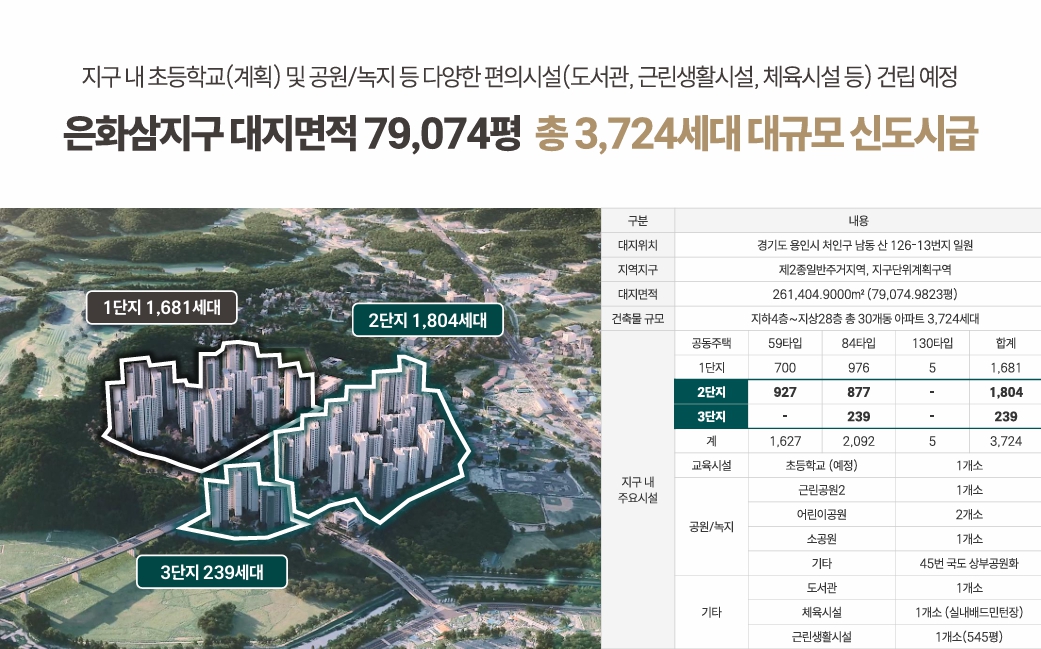
Task: Click the '내용' table header cell
Action: (858, 220)
